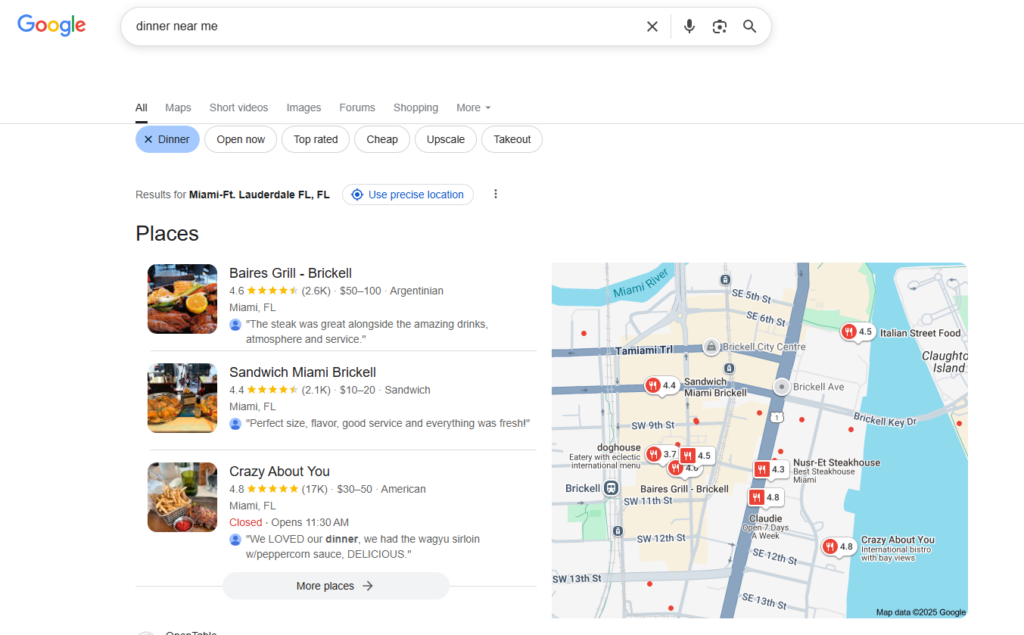Expand the More search categories dropdown
The height and width of the screenshot is (635, 1024).
(473, 108)
